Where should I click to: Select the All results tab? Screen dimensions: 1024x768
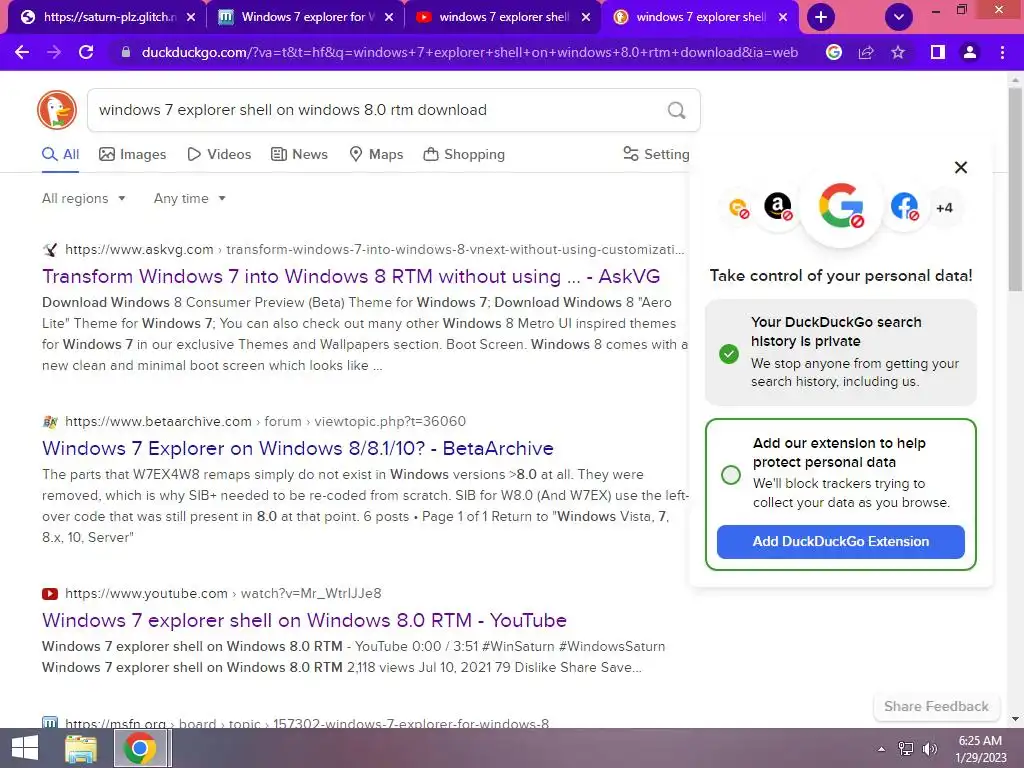[61, 155]
